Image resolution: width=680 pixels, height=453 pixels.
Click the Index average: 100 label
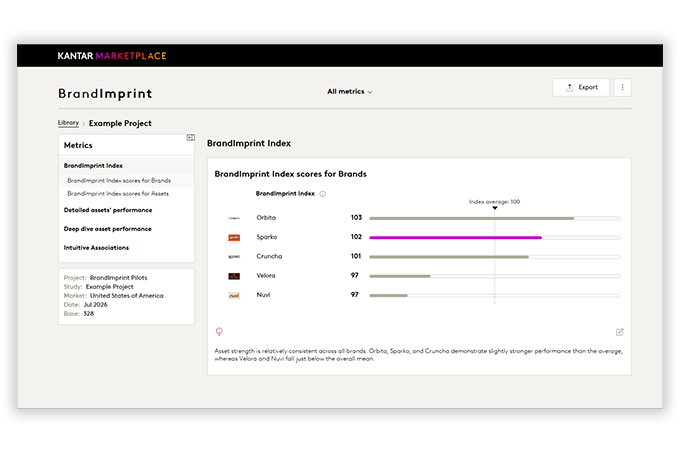[x=494, y=202]
